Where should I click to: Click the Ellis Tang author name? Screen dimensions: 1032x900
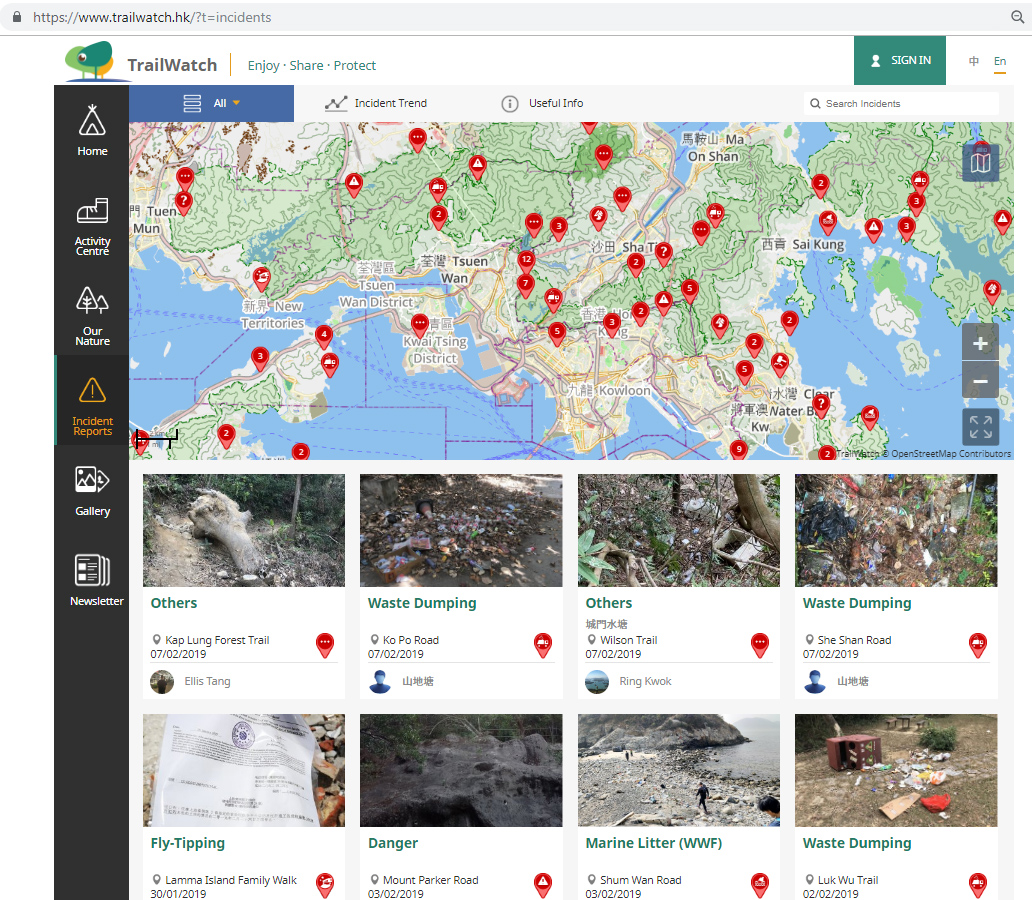pos(207,681)
